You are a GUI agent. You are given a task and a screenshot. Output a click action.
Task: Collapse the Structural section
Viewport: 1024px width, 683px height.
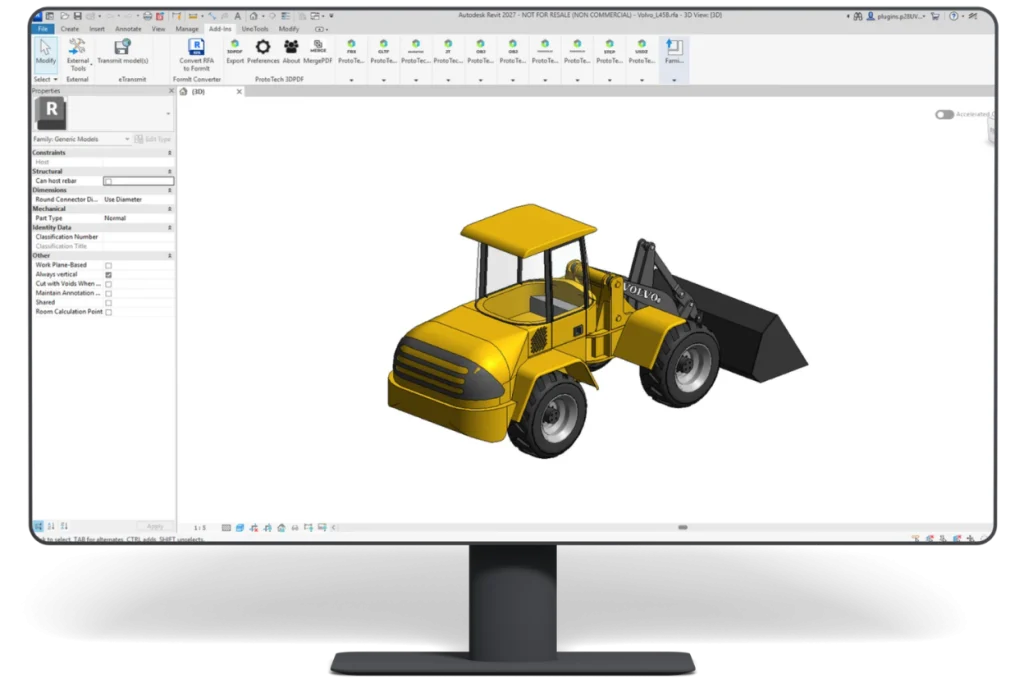coord(169,172)
